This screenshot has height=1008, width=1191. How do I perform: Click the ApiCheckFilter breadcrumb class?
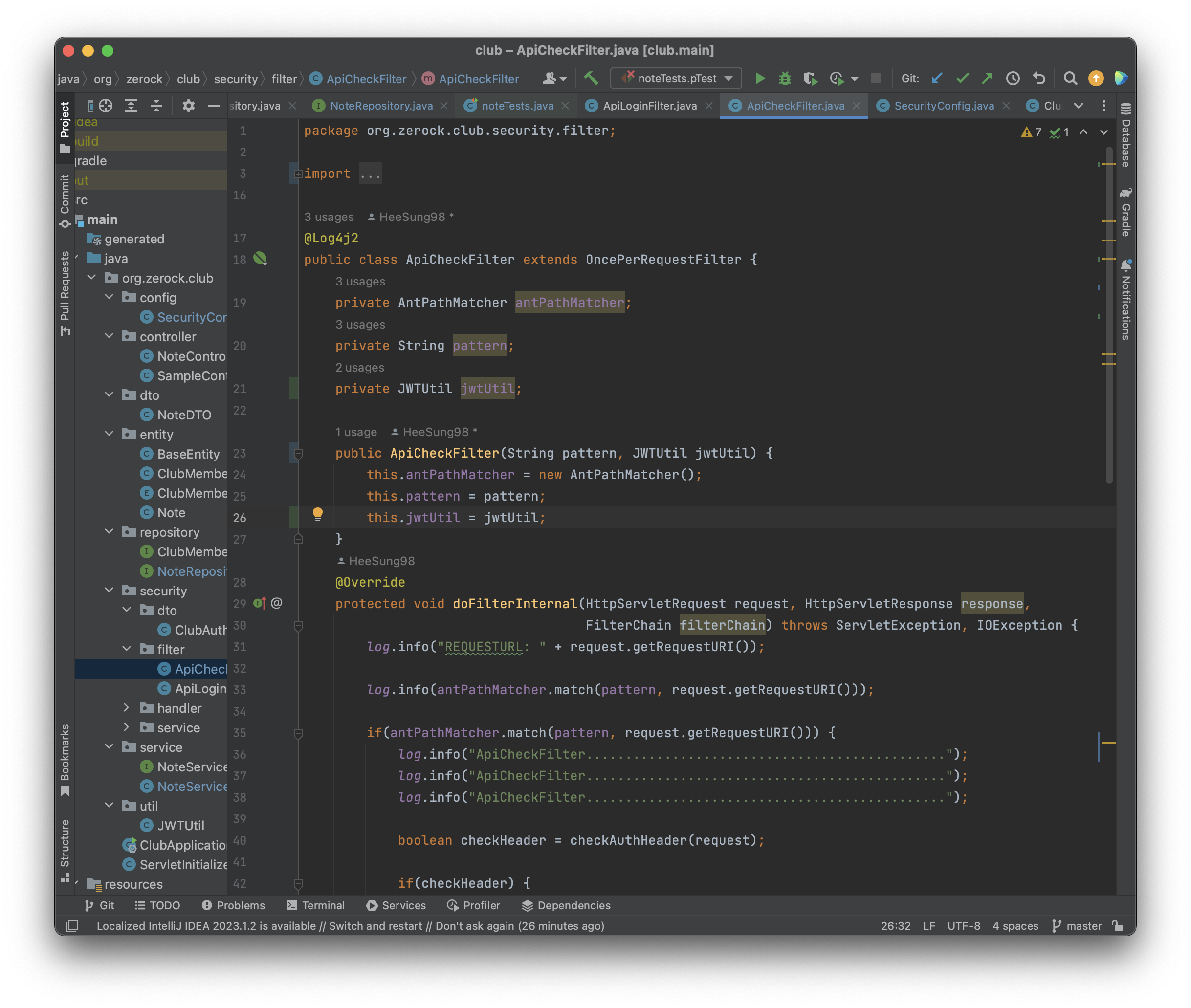click(358, 78)
